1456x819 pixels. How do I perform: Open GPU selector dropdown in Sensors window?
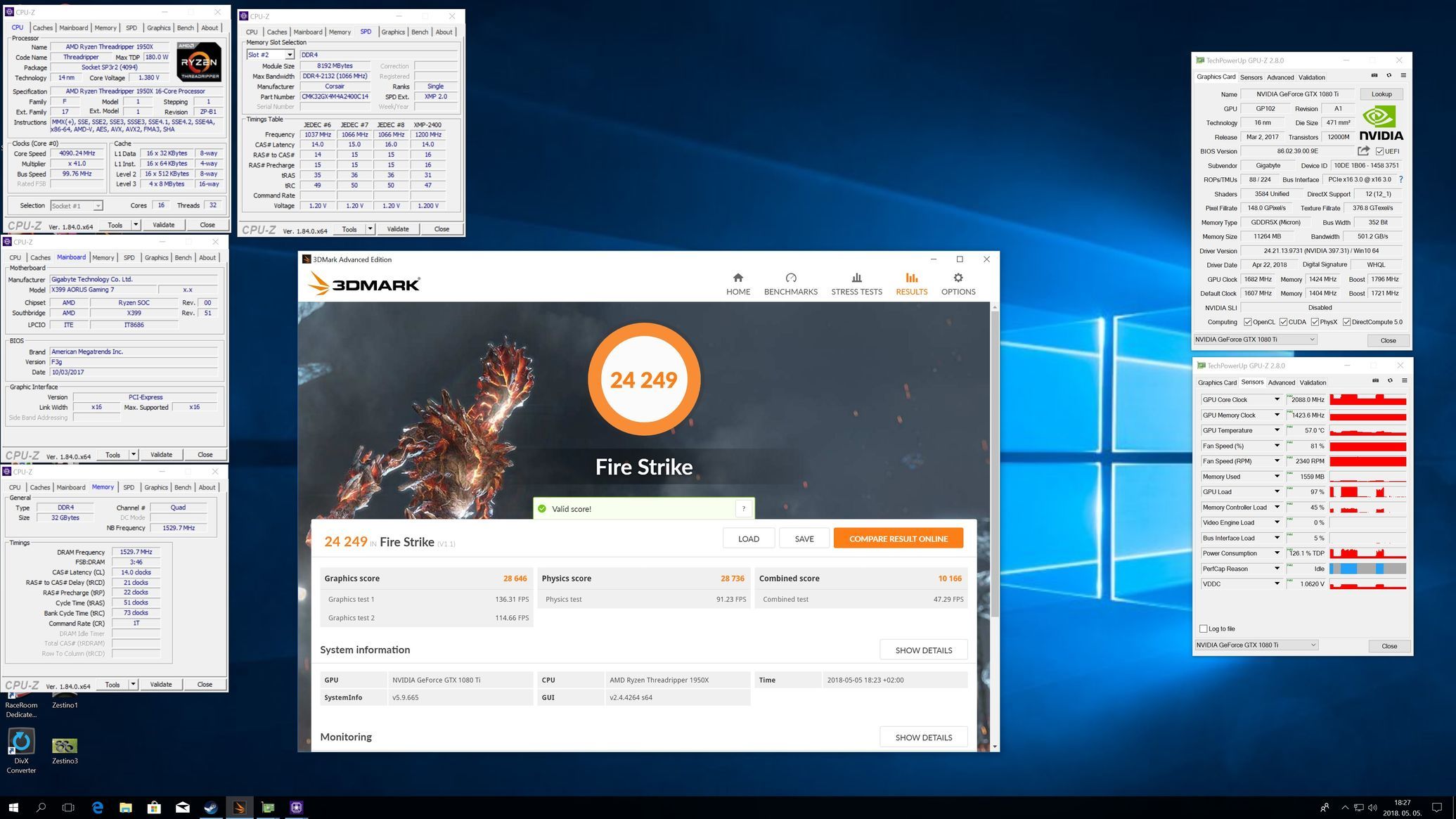click(x=1256, y=645)
